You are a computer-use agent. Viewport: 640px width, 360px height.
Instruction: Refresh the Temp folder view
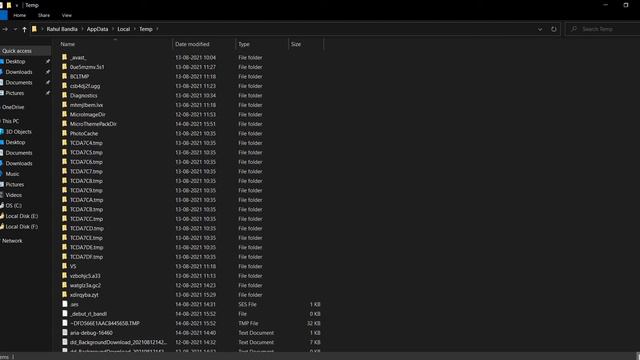click(553, 29)
